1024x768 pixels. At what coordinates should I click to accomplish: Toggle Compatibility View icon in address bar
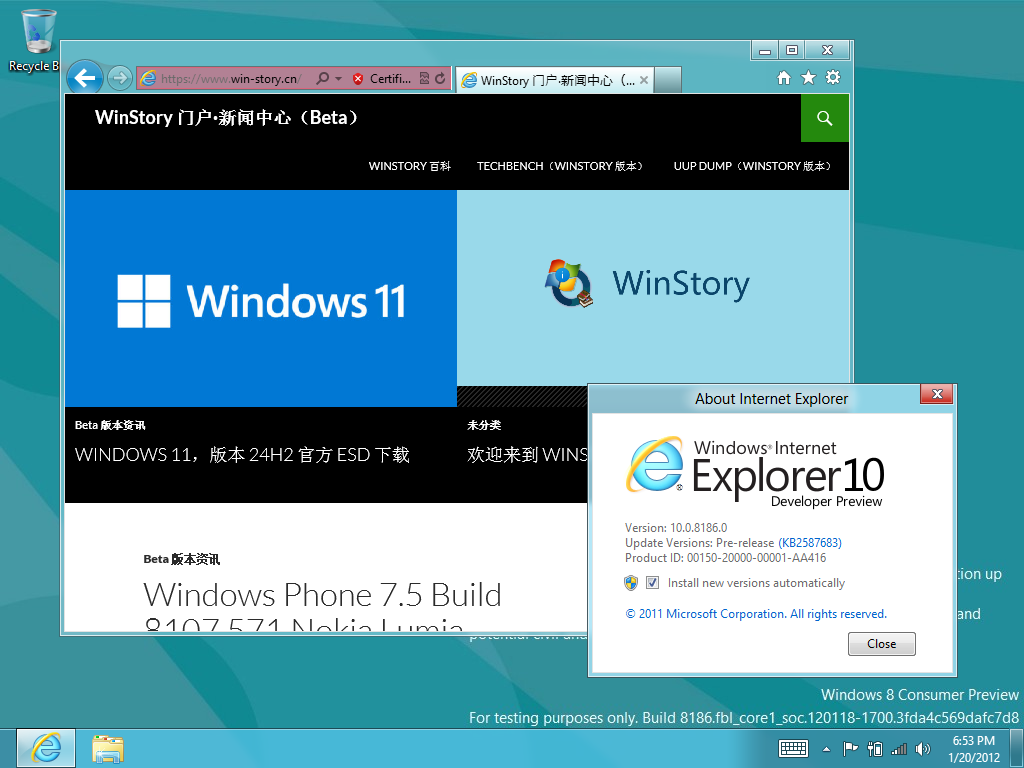pos(424,78)
